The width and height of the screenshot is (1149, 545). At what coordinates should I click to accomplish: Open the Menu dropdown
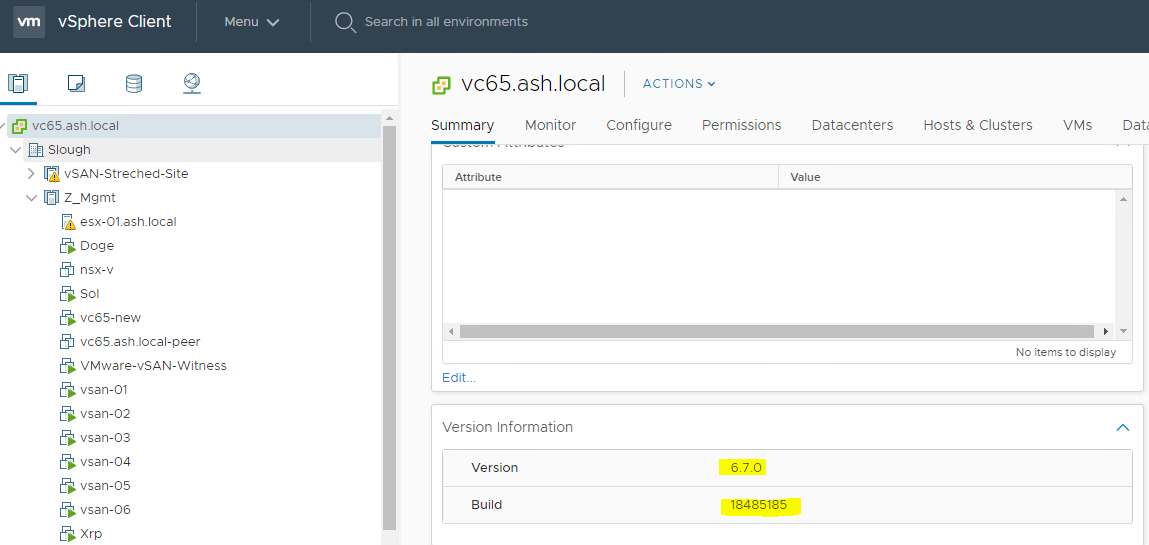tap(251, 22)
